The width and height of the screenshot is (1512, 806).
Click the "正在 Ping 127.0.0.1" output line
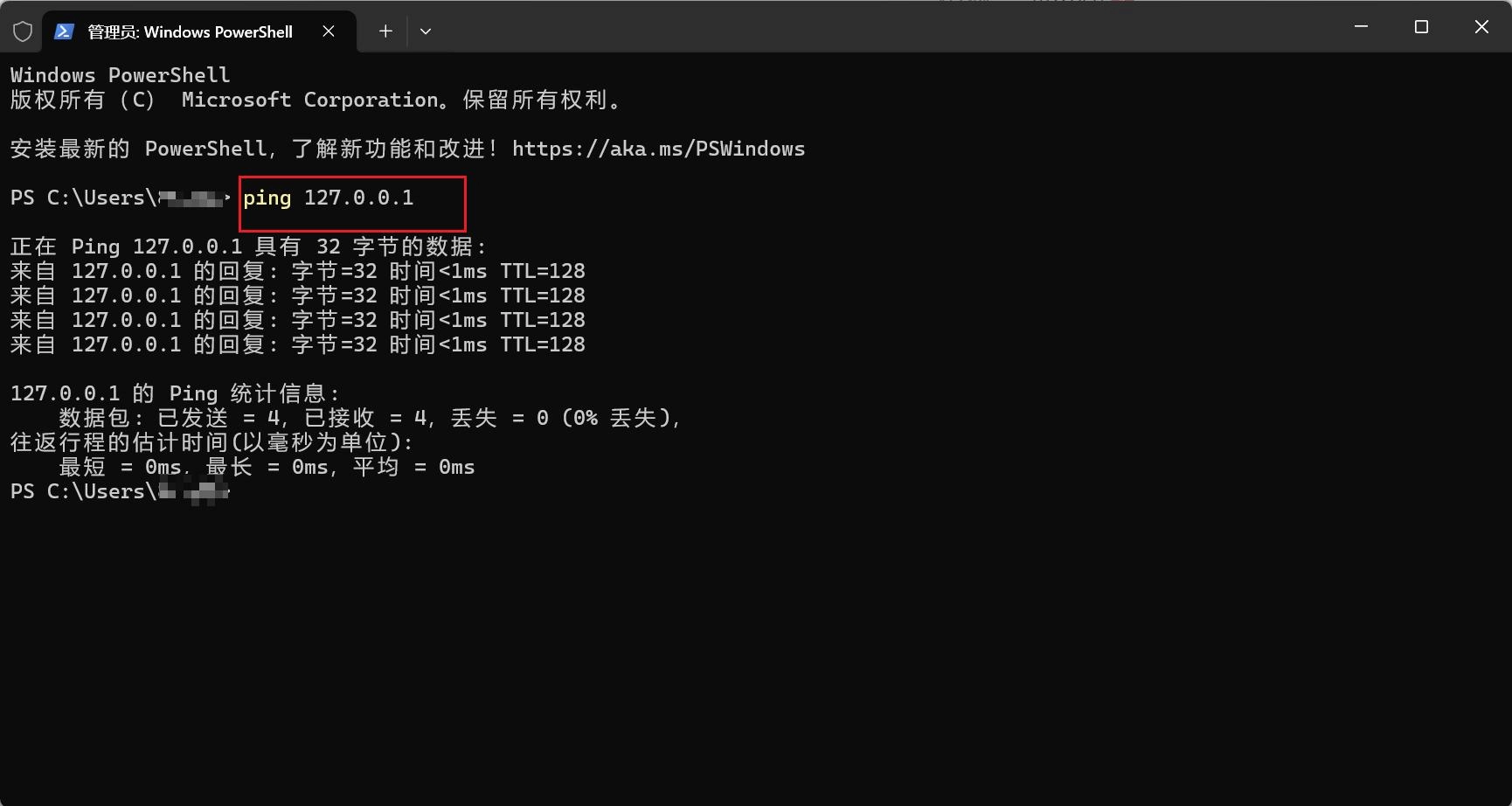coord(248,247)
